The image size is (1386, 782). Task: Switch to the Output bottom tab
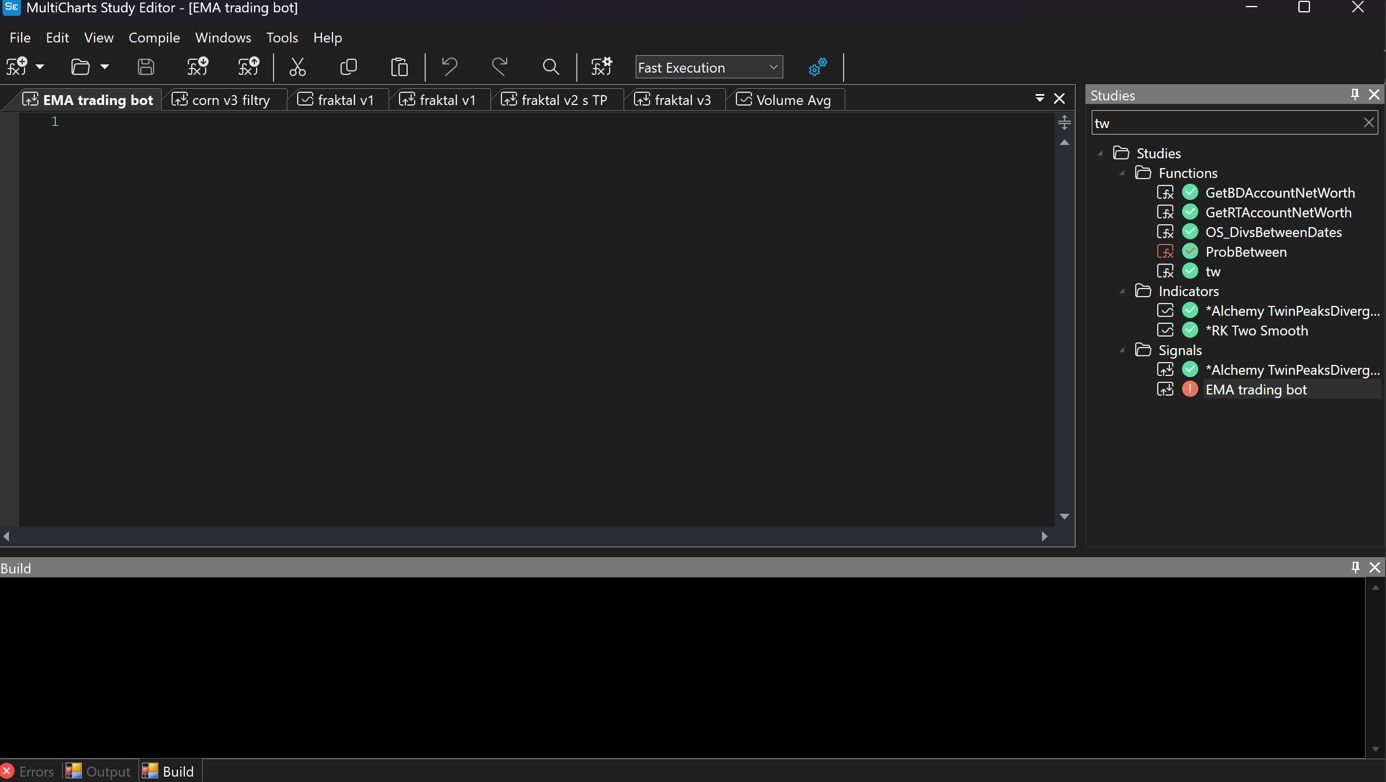pos(98,771)
